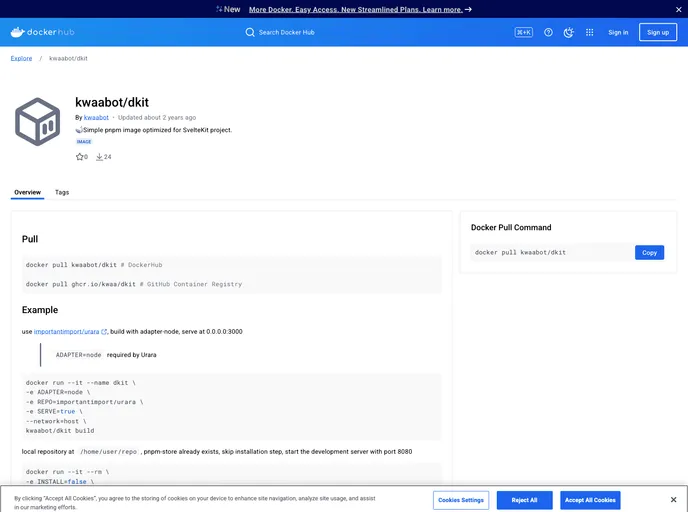Screen dimensions: 688x512
Task: Click the Pull section heading
Action: (30, 239)
